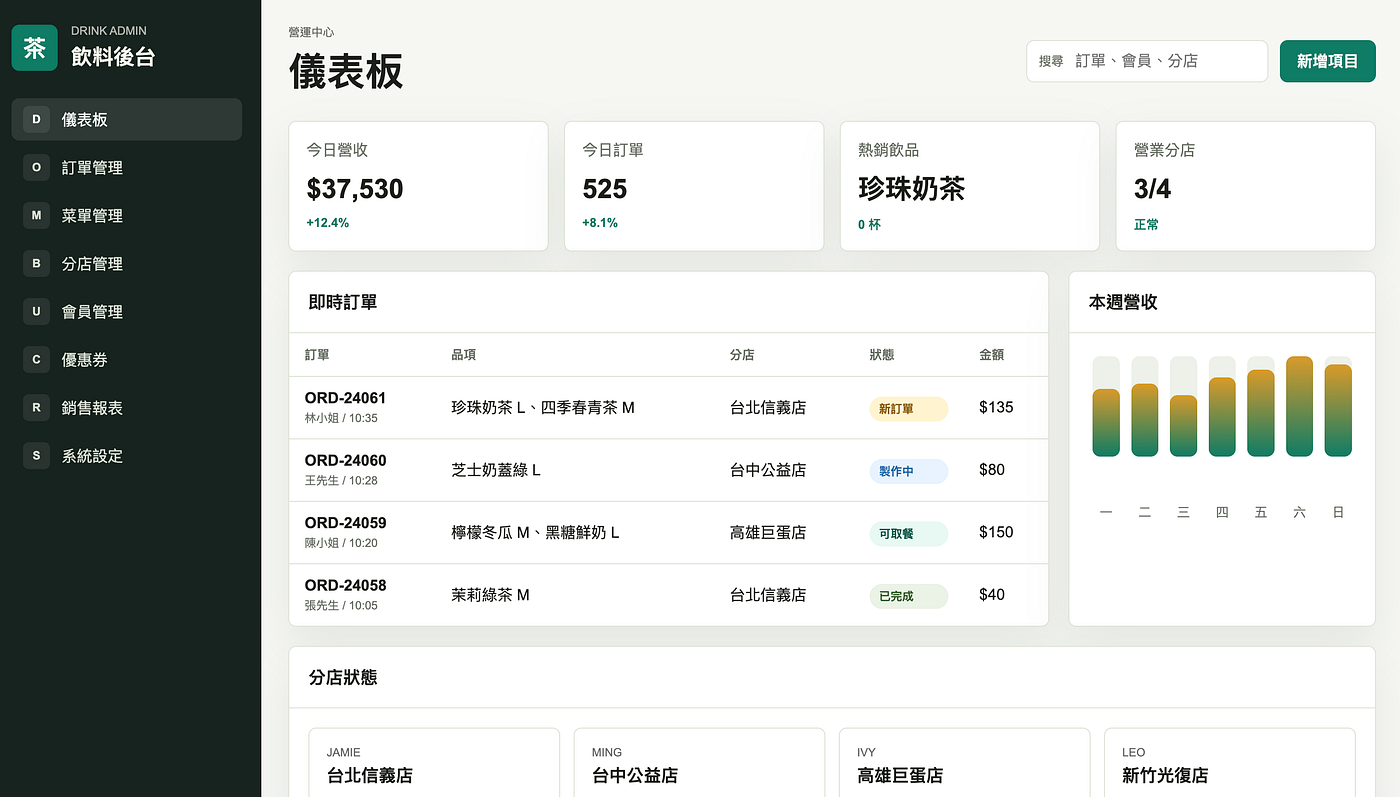Click the 今日營收 $37,530 card
The image size is (1400, 797).
point(418,186)
